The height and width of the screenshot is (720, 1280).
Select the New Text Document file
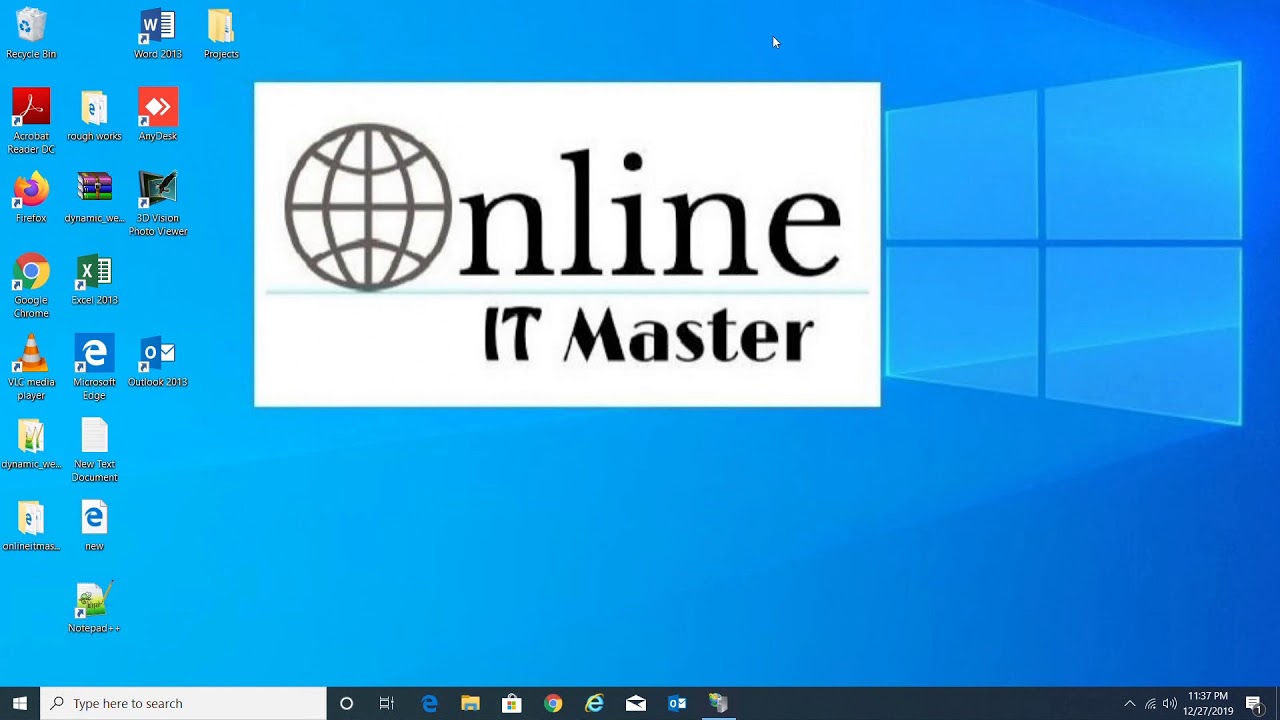[x=94, y=450]
